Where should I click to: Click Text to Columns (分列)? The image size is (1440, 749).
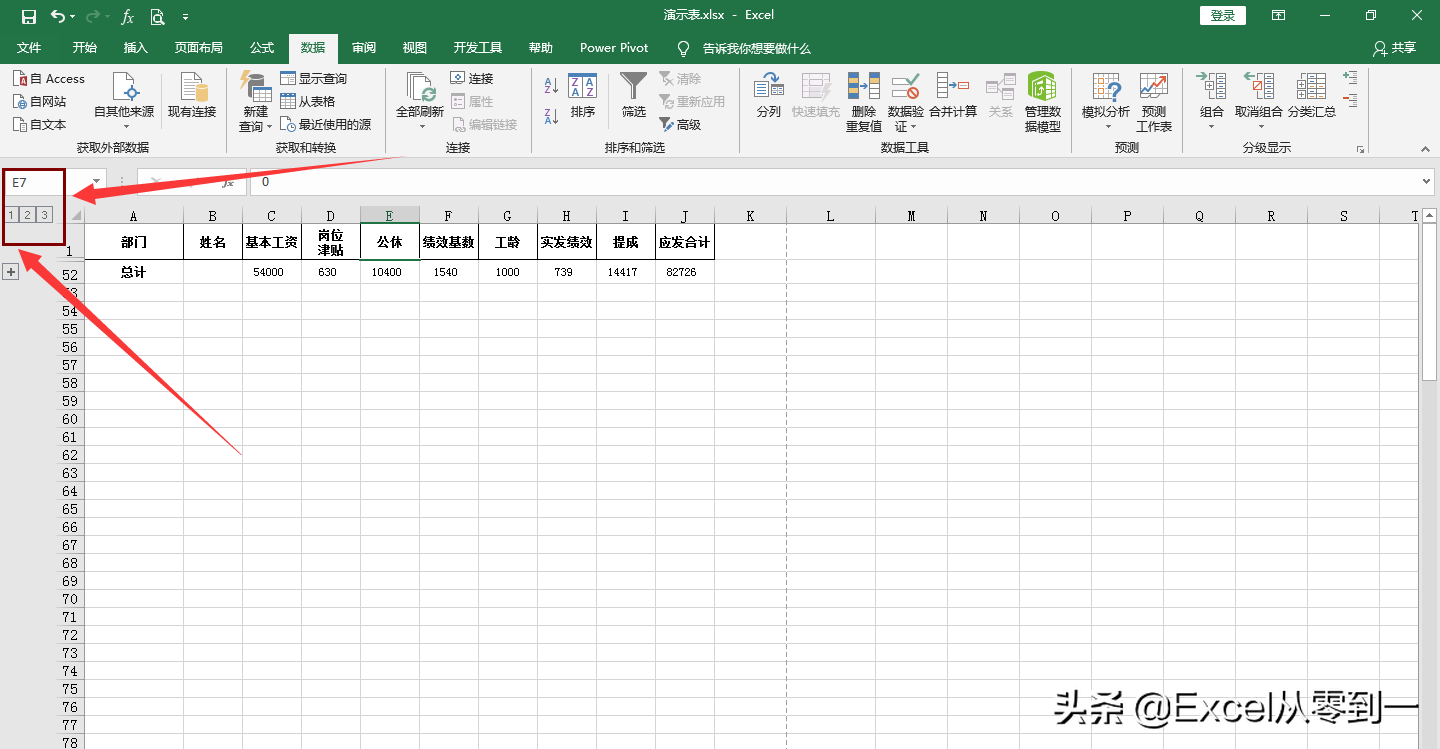click(768, 96)
